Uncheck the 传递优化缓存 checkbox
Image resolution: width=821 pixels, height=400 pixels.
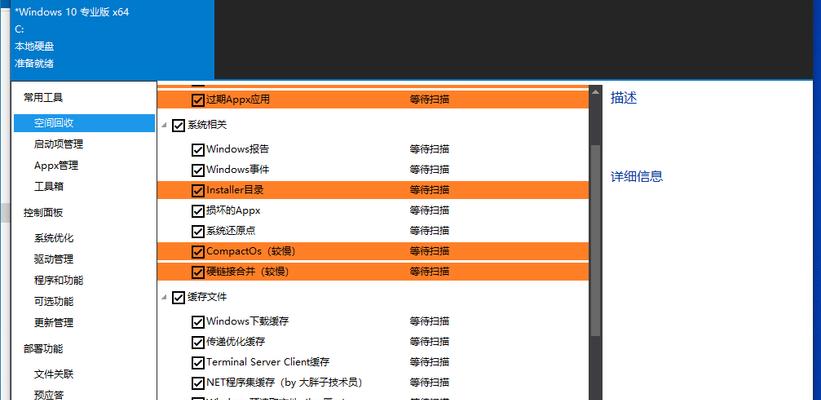point(197,342)
